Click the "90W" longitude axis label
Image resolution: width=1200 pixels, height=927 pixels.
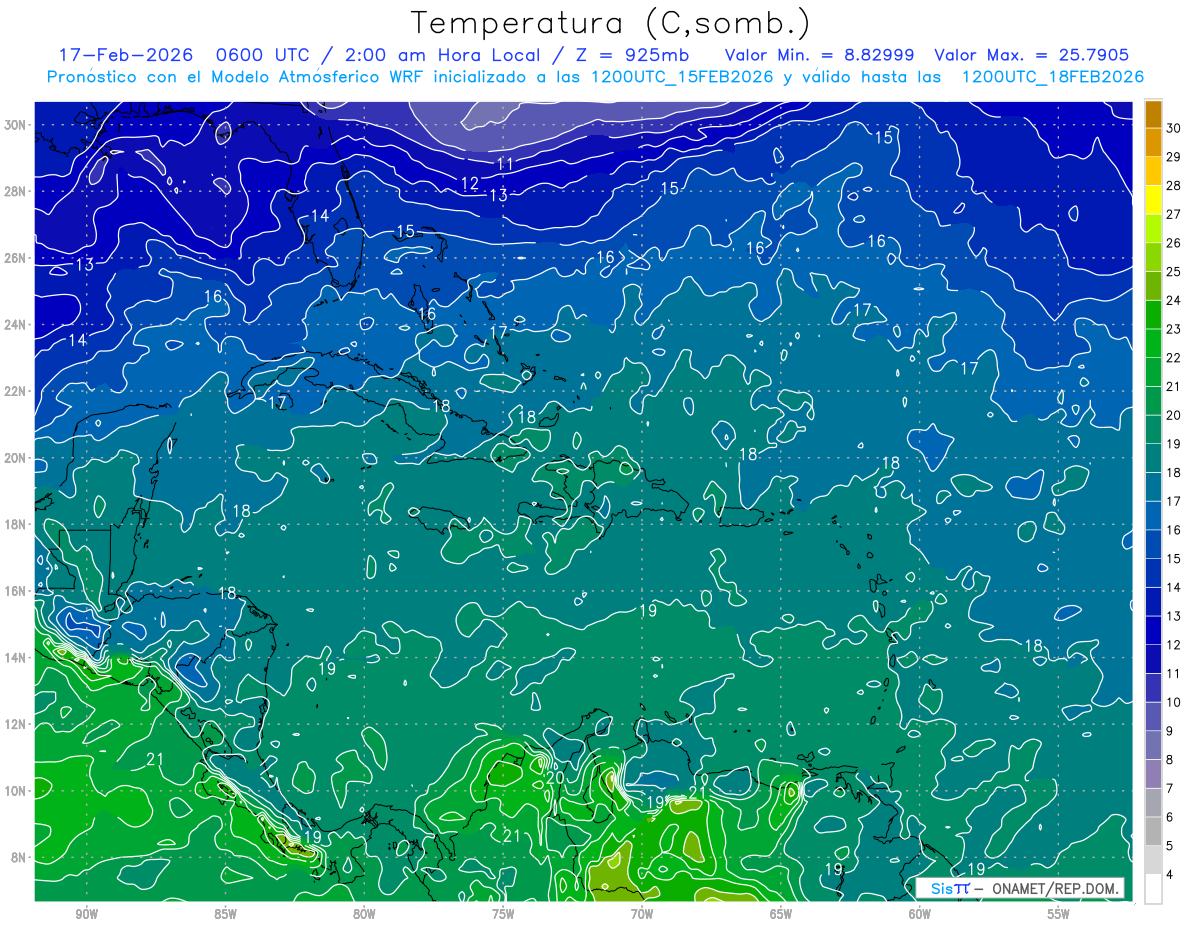click(x=86, y=914)
